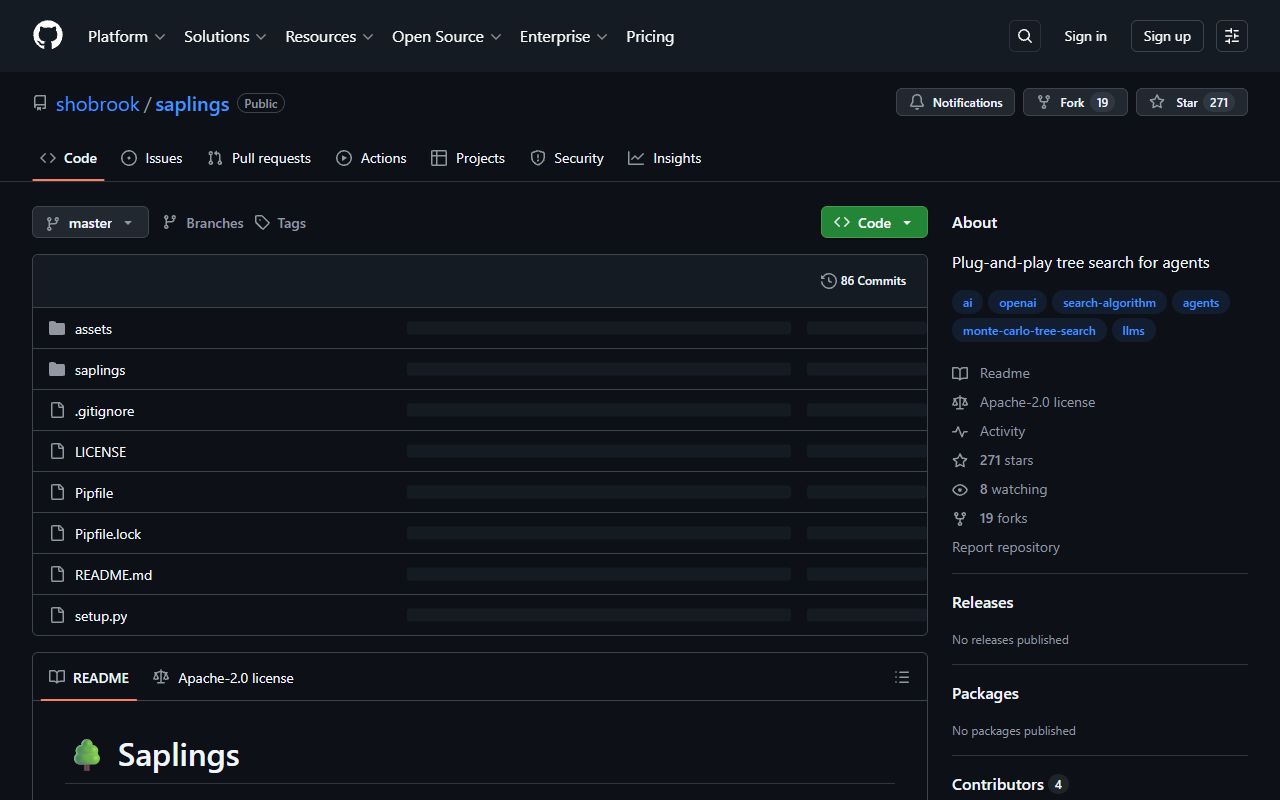Open the assets folder icon
The image size is (1280, 800).
pyautogui.click(x=57, y=328)
